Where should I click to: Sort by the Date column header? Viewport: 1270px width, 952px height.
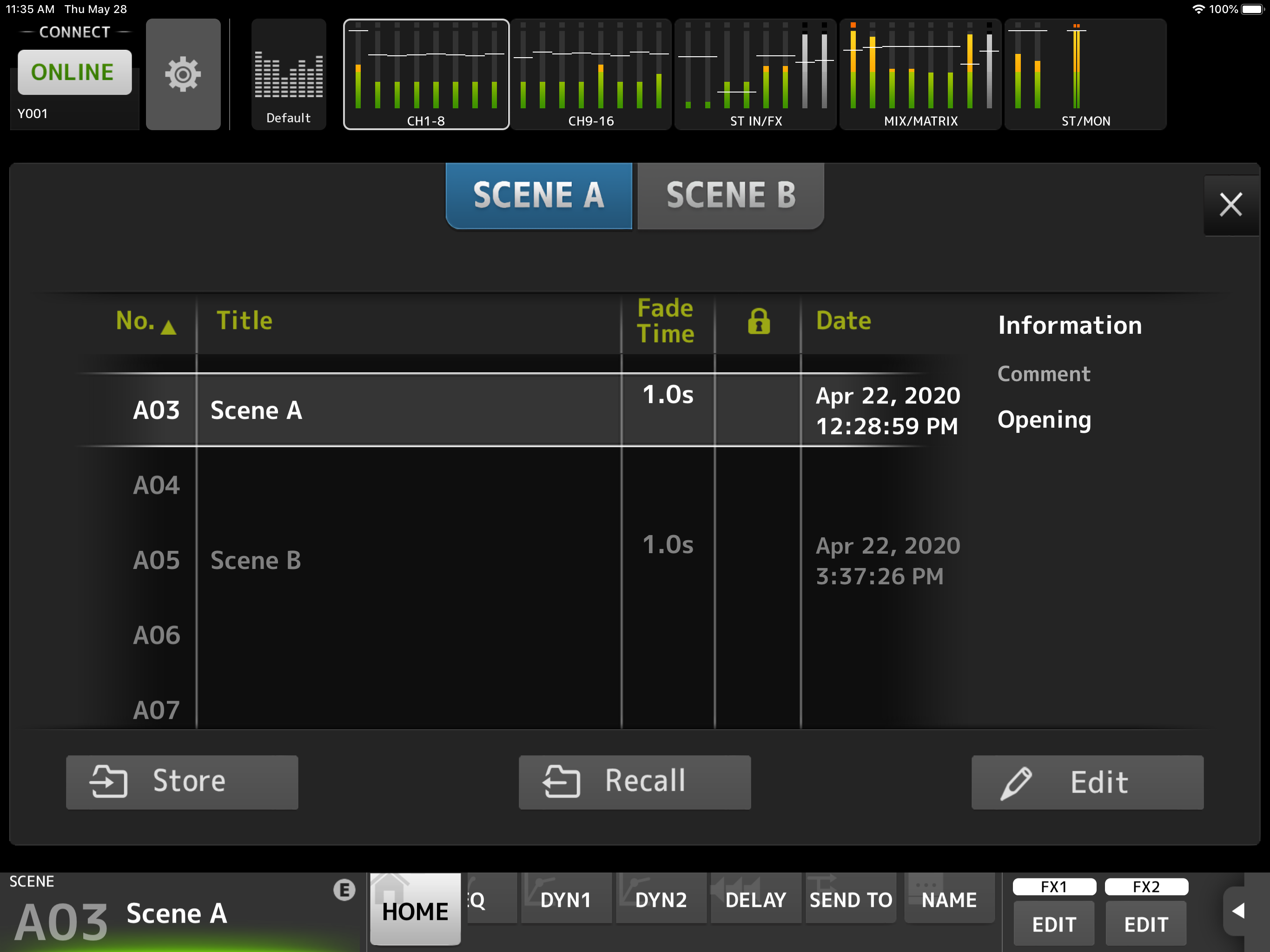click(843, 321)
